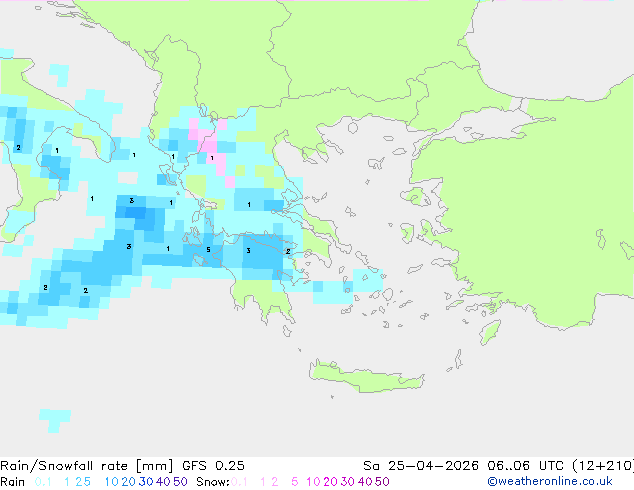Select the snow legend value 5
Screen dimensions: 634x490
tap(294, 482)
